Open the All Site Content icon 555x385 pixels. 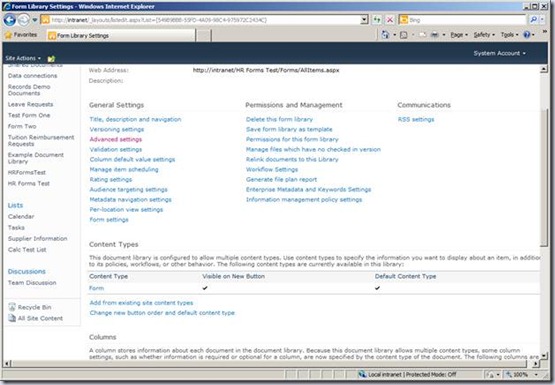[12, 318]
